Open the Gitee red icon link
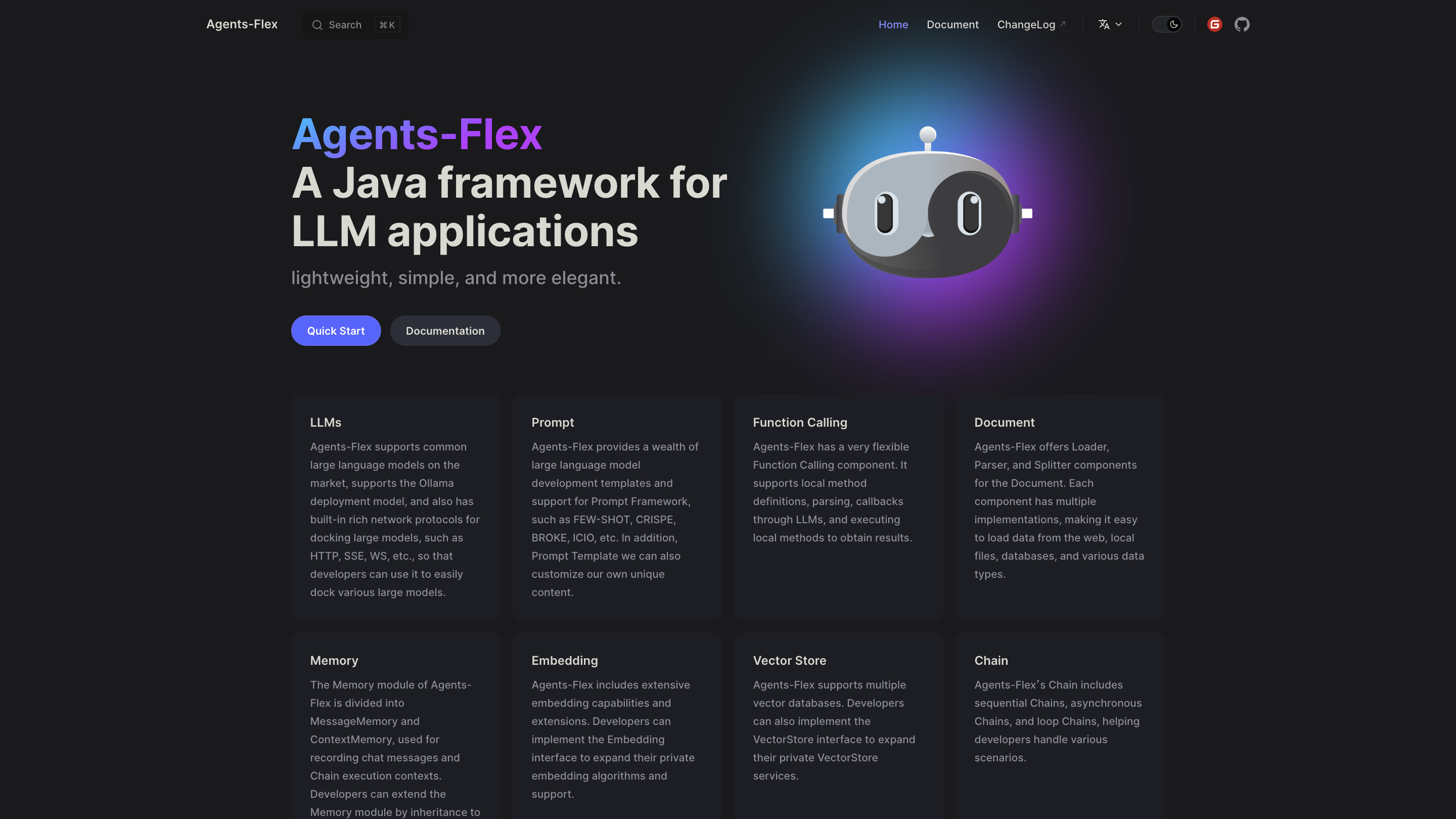 point(1215,24)
